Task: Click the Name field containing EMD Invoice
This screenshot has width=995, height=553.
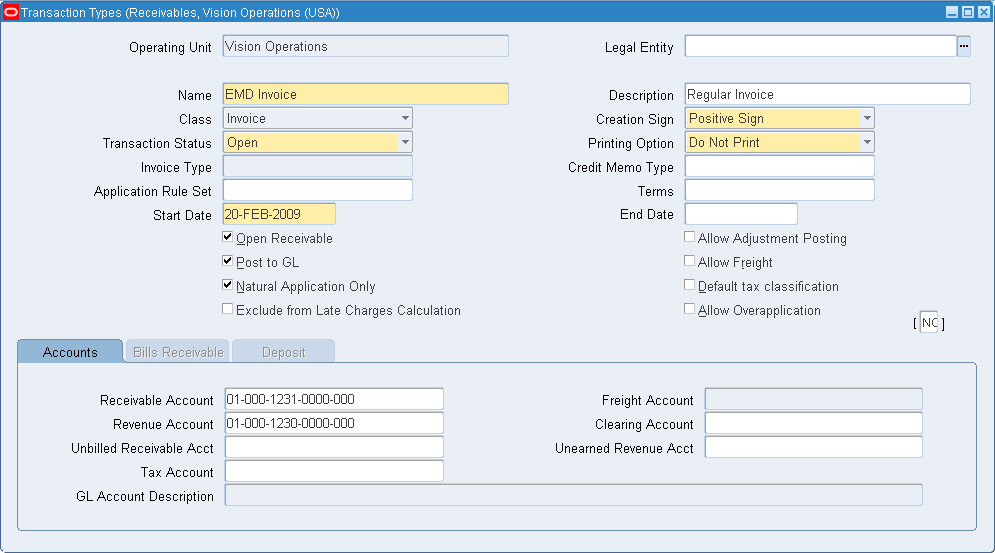Action: 366,95
